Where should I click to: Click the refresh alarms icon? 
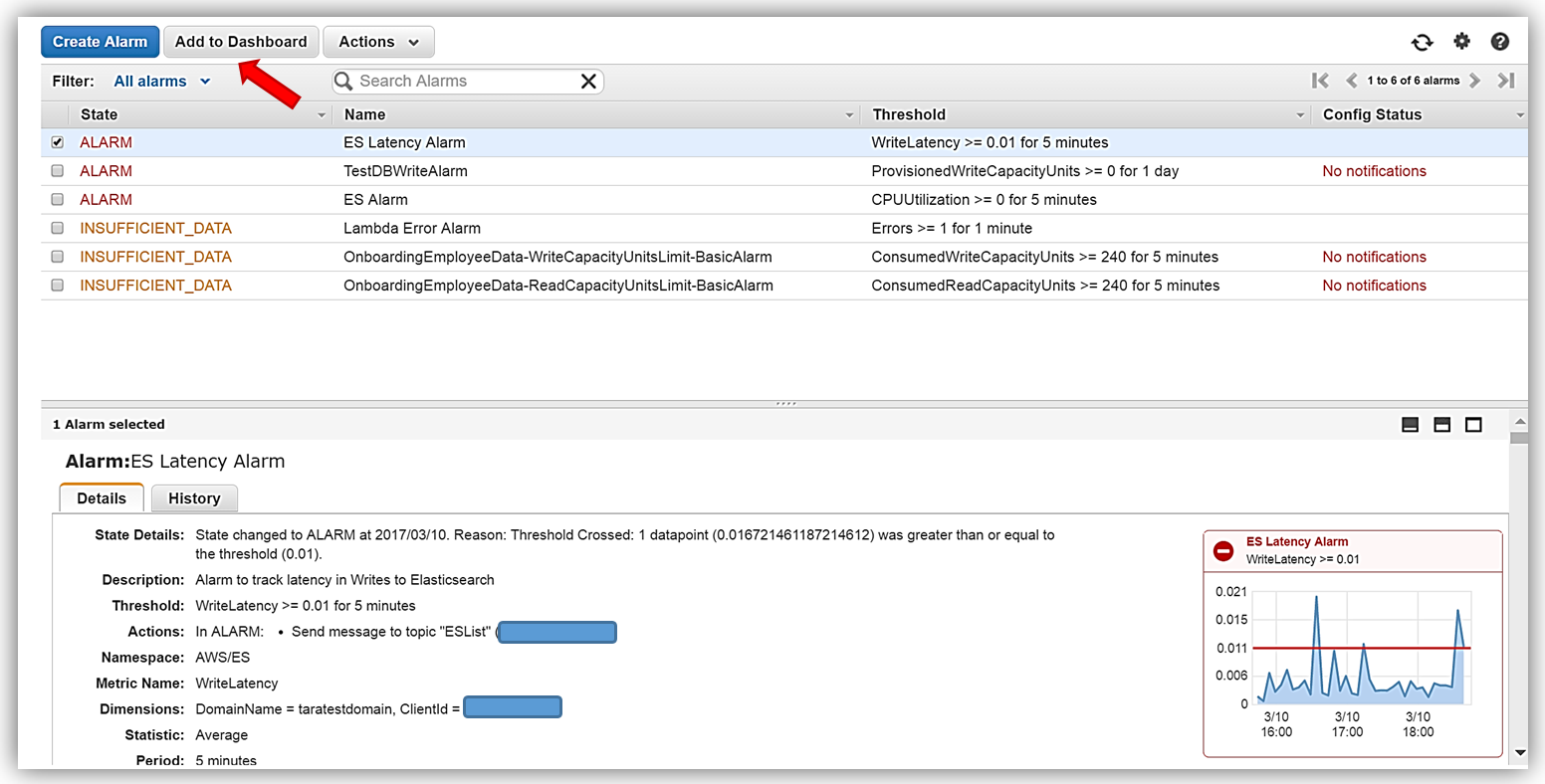1422,42
